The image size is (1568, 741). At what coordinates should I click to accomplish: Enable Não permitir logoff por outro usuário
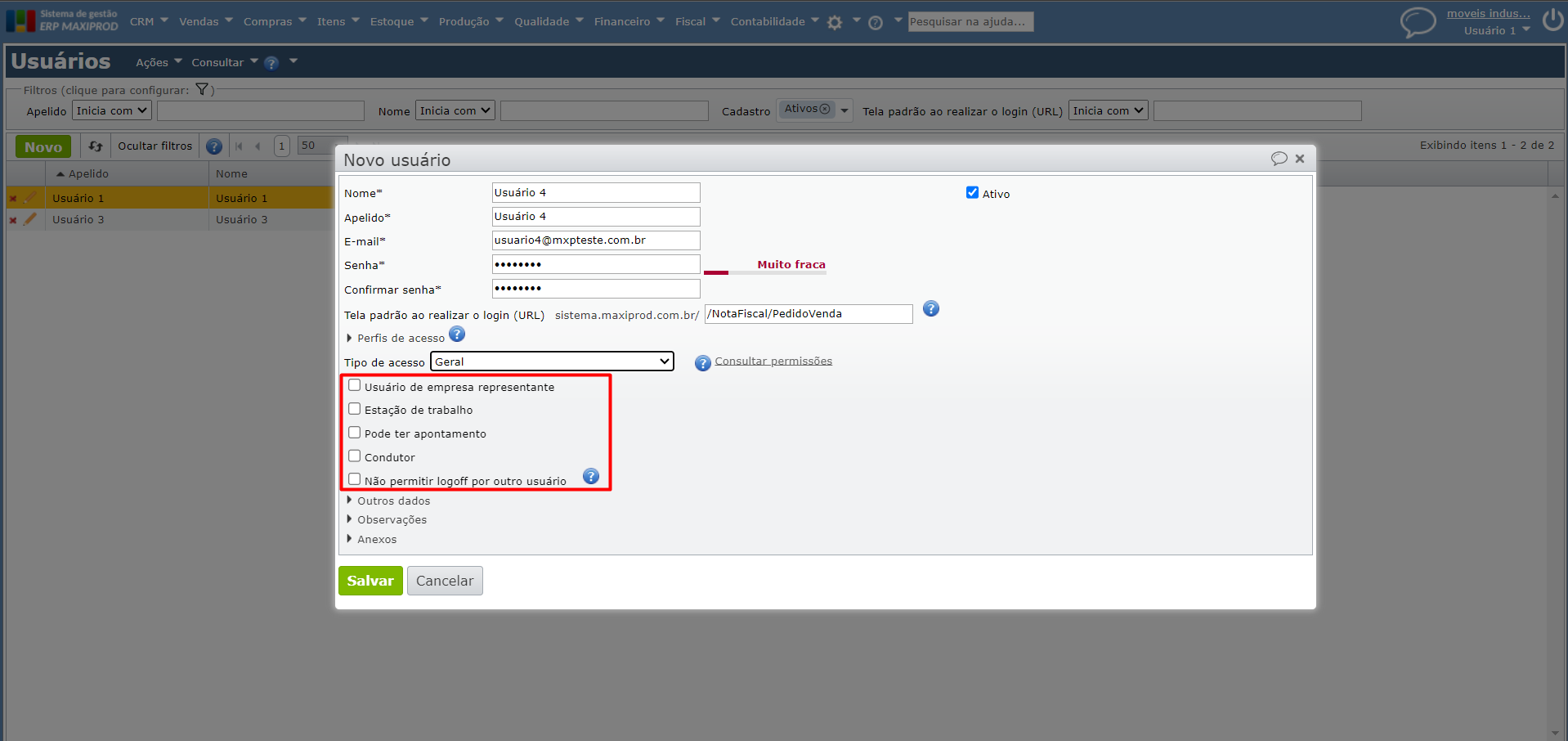tap(355, 479)
